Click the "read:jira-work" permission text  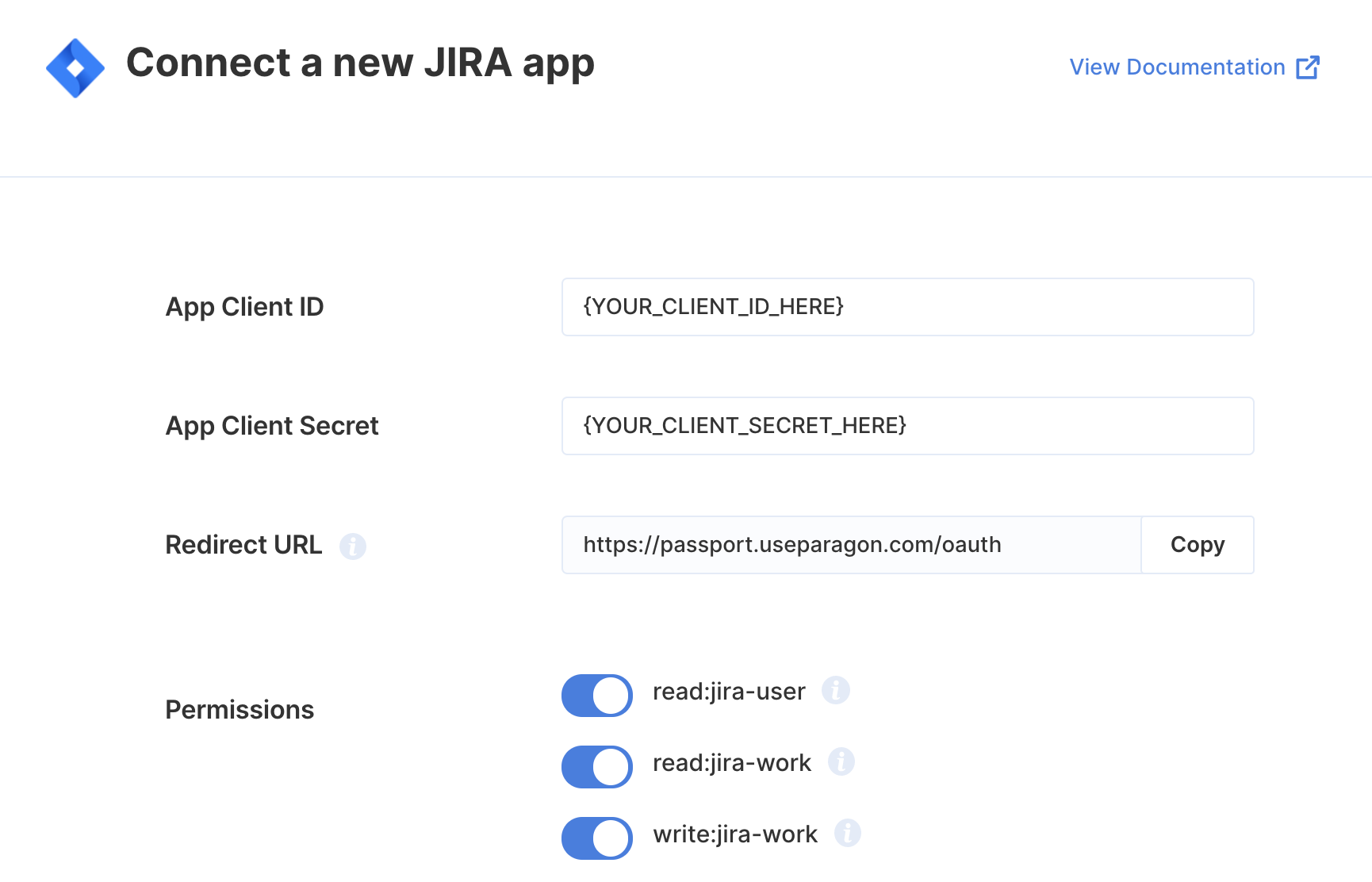click(x=732, y=763)
